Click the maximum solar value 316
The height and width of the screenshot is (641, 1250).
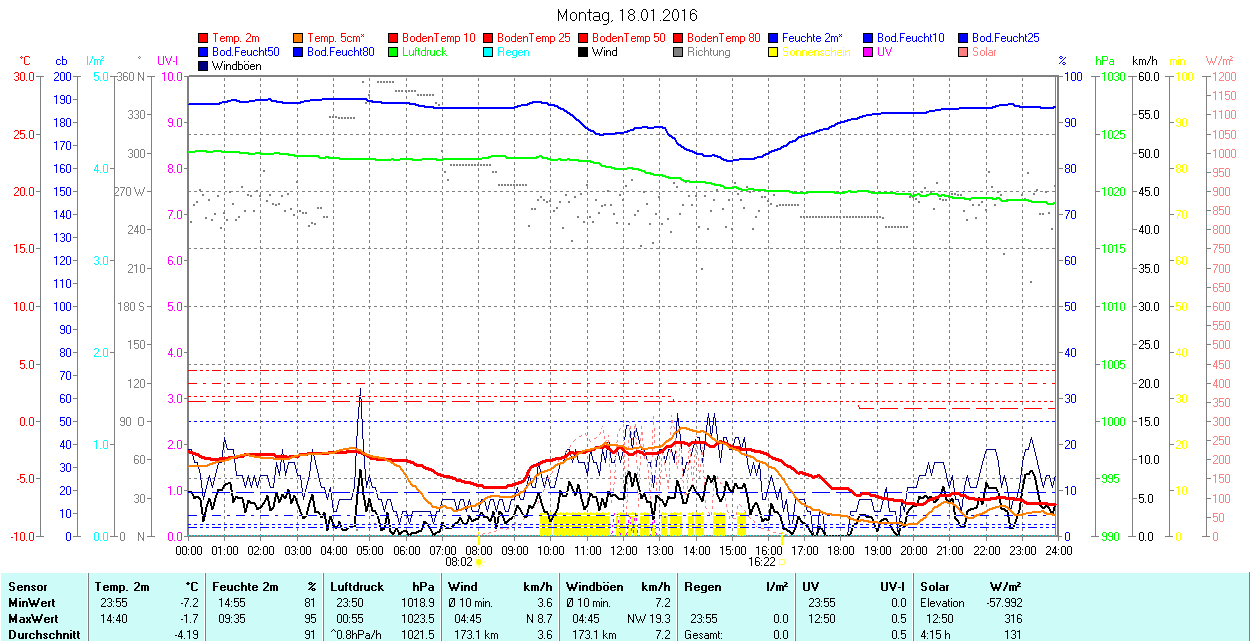coord(1013,619)
